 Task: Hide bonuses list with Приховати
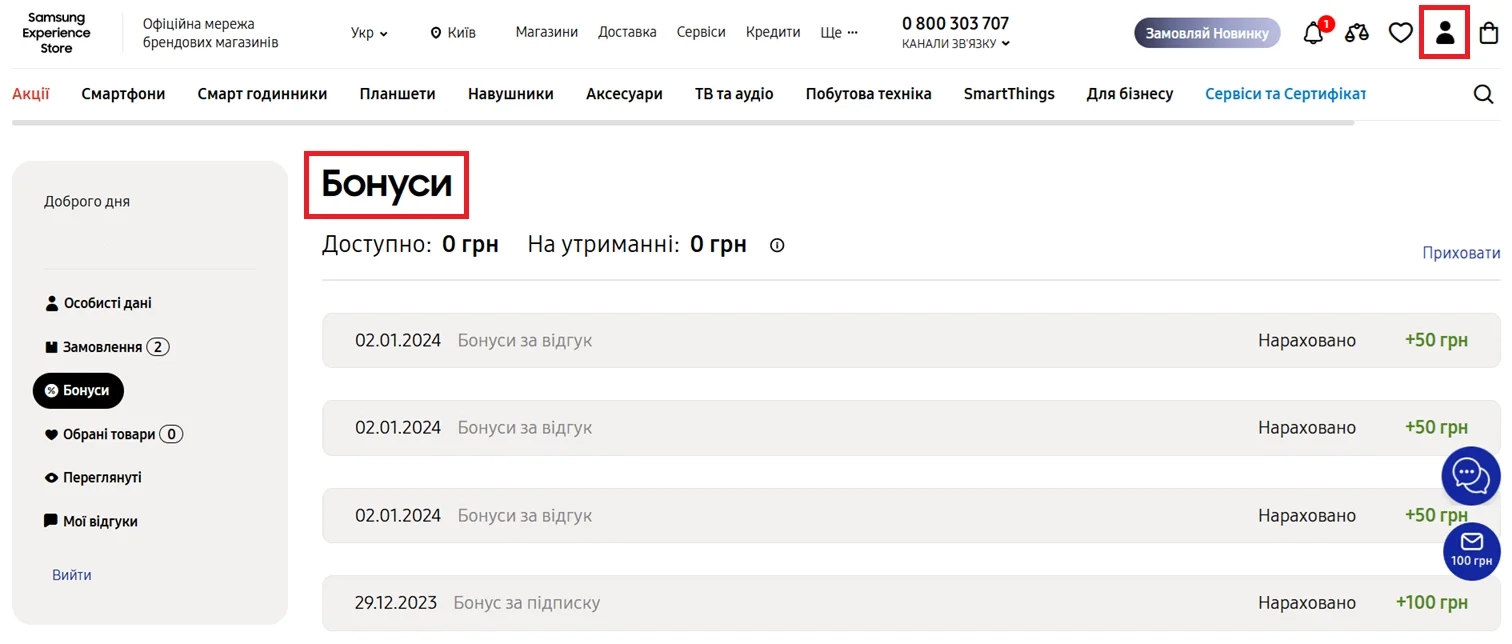(x=1461, y=253)
